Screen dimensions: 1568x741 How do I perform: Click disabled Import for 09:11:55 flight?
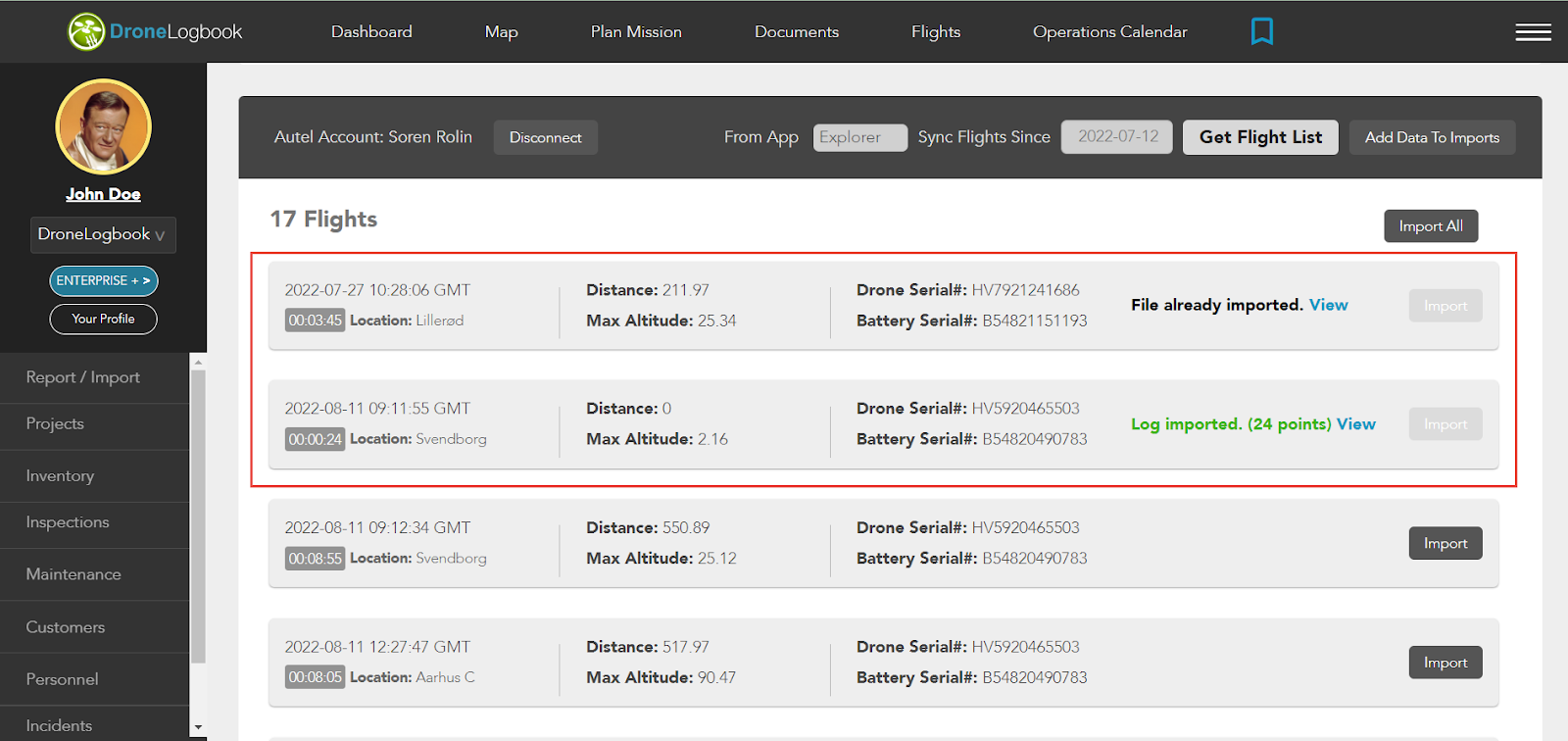tap(1445, 424)
